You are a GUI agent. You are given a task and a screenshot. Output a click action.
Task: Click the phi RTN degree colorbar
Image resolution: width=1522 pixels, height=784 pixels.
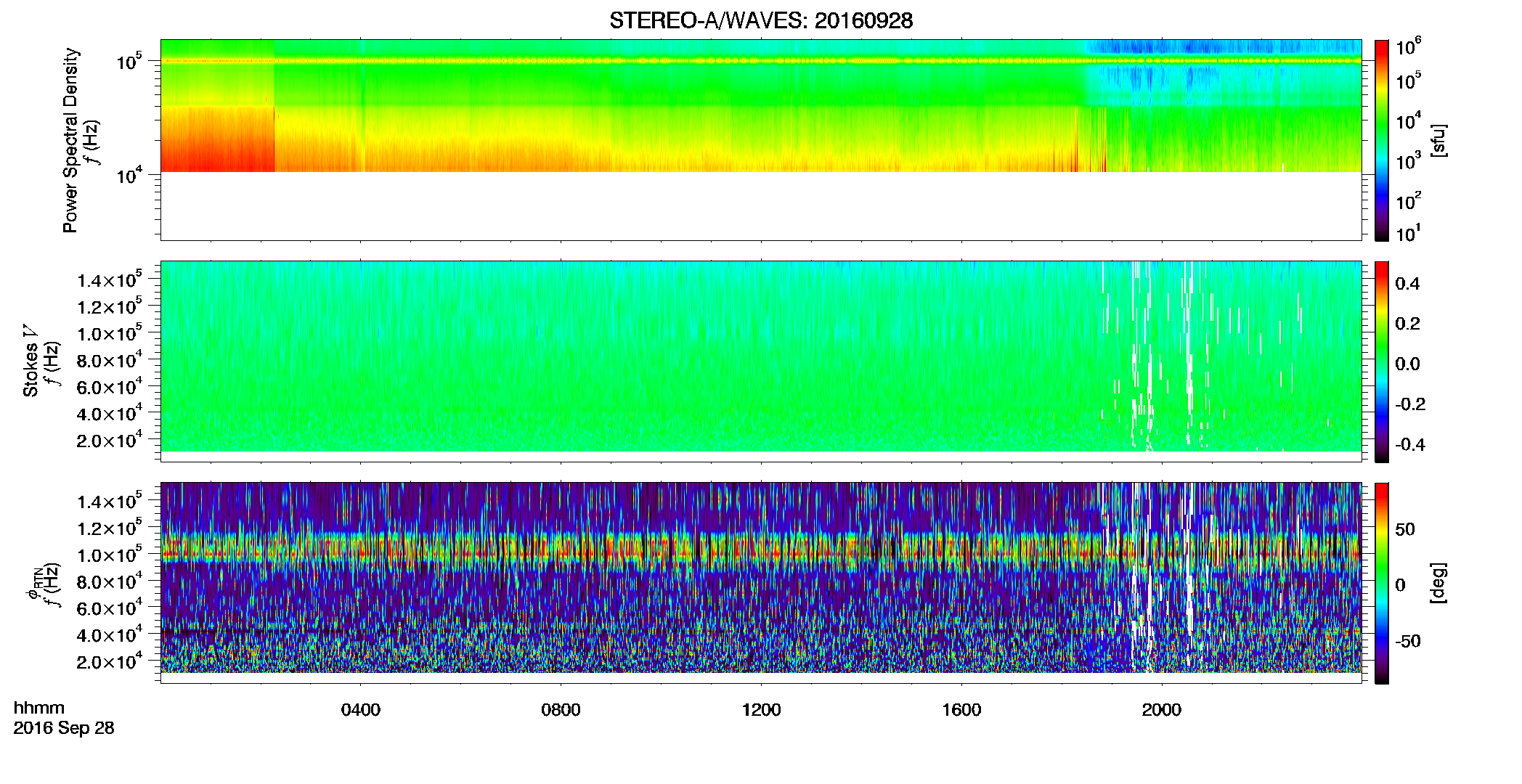point(1381,583)
